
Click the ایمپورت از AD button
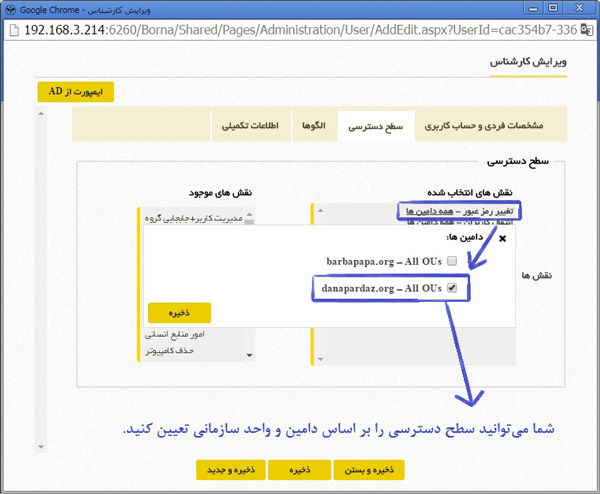point(76,91)
